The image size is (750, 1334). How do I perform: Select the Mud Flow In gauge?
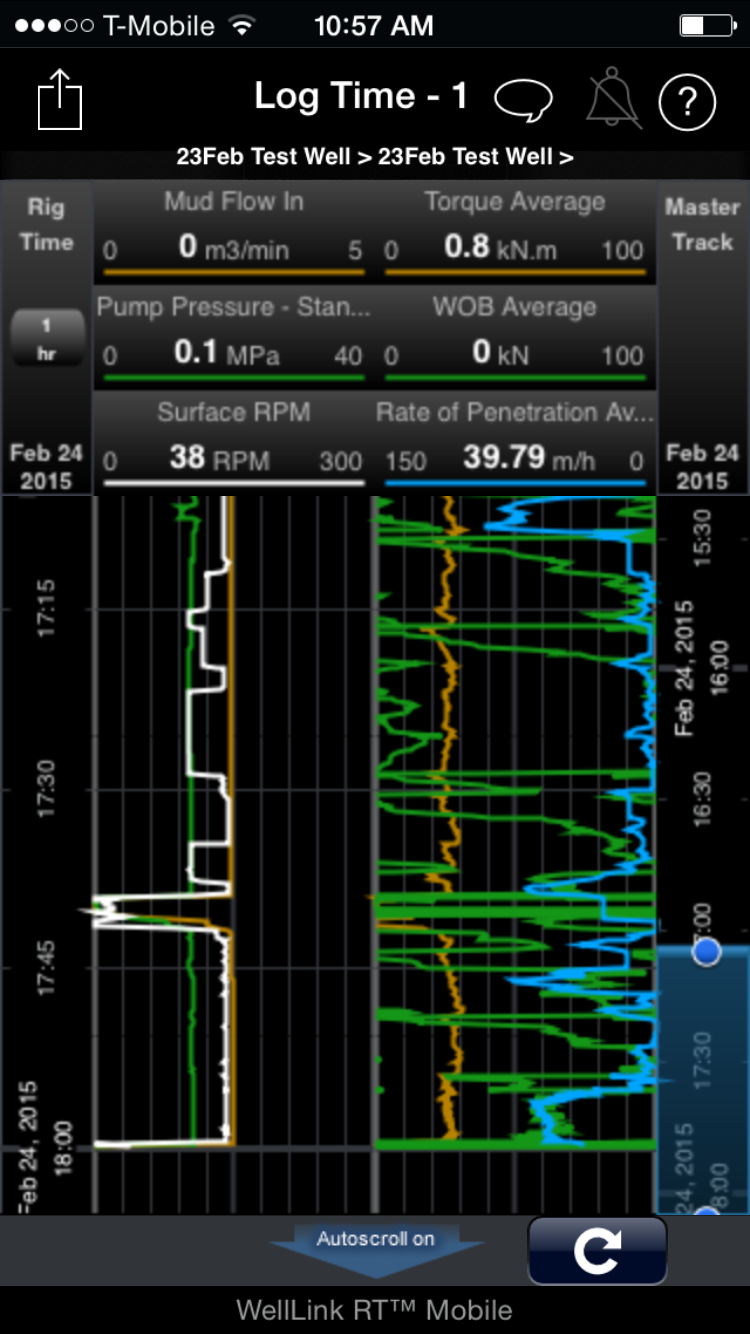tap(234, 233)
